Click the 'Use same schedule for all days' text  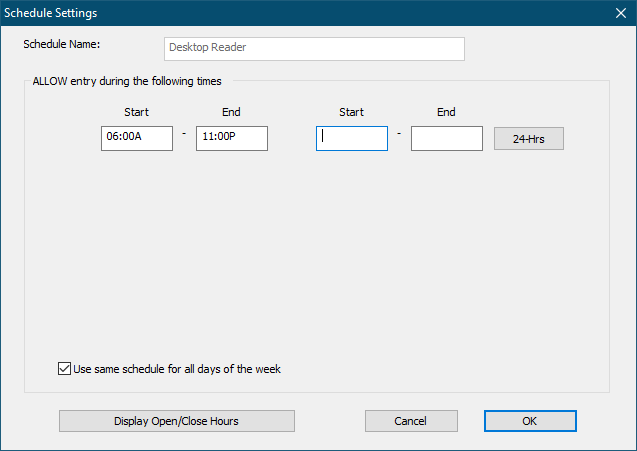pyautogui.click(x=177, y=369)
